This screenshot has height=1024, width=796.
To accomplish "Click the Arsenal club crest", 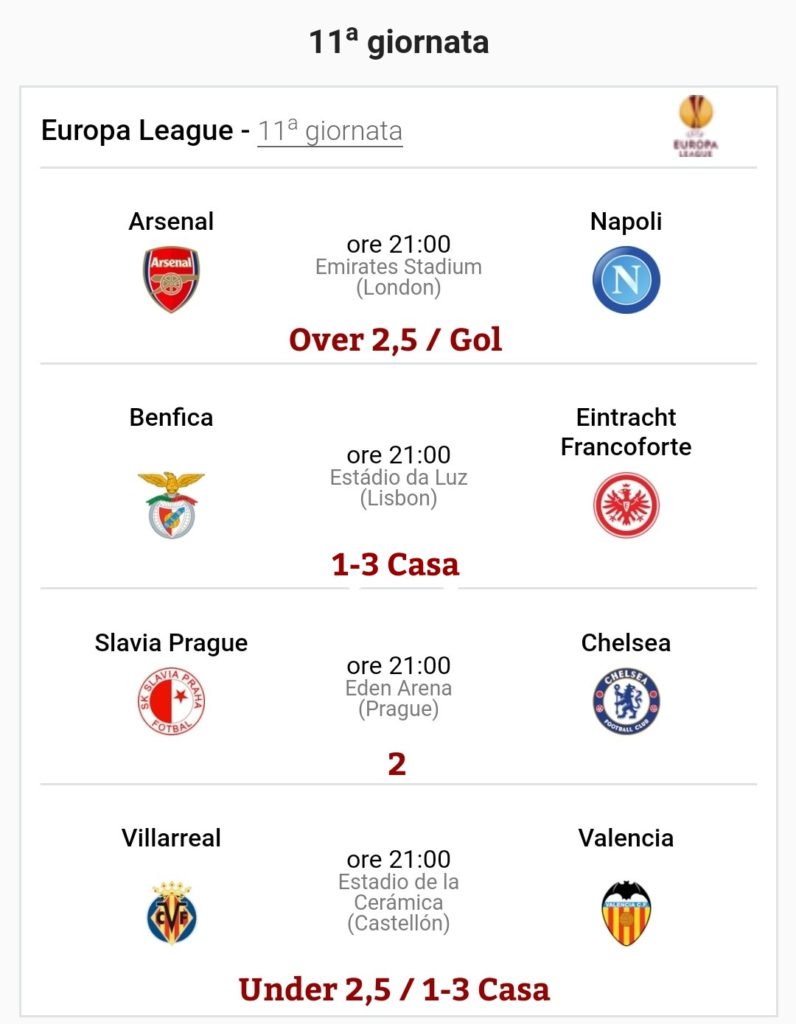I will tap(171, 280).
